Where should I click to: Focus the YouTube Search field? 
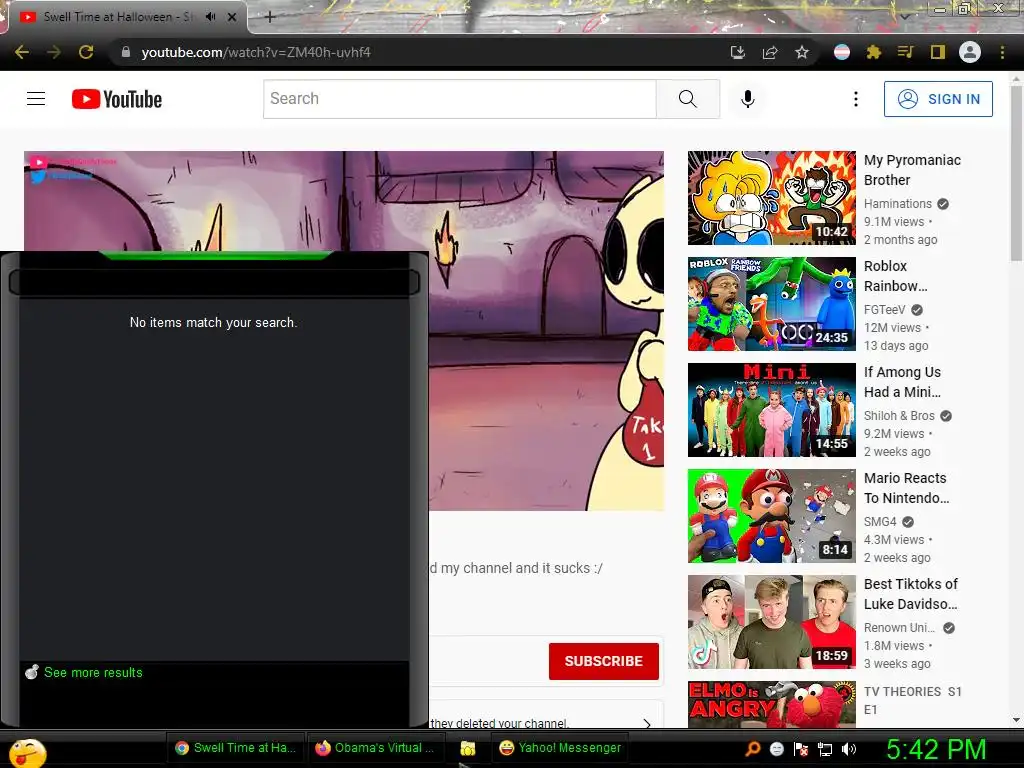(460, 99)
